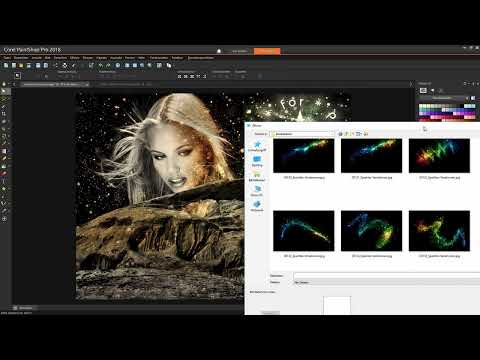Open the Ebenen menu
The width and height of the screenshot is (480, 360).
pyautogui.click(x=88, y=58)
